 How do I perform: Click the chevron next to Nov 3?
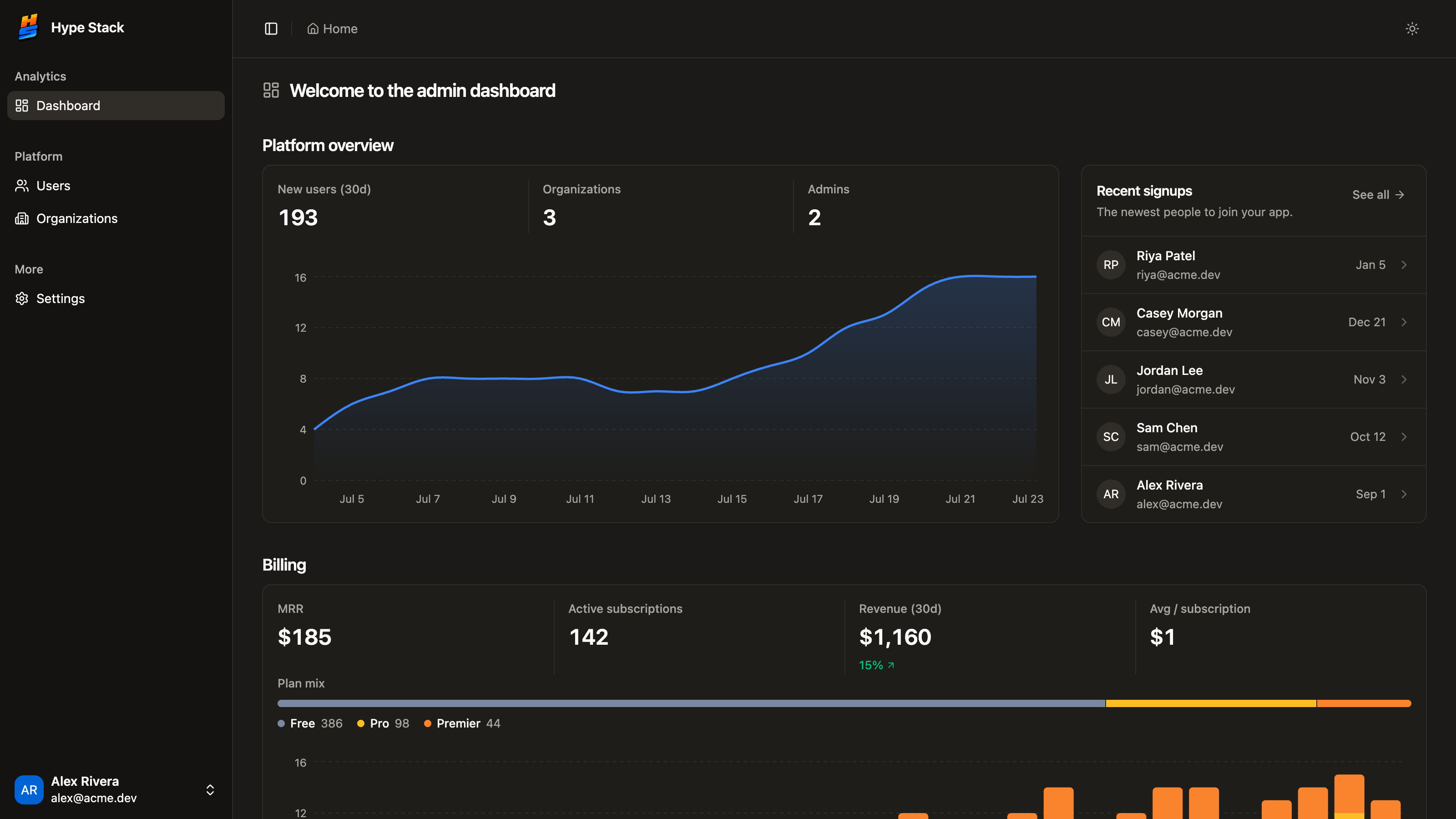point(1404,380)
